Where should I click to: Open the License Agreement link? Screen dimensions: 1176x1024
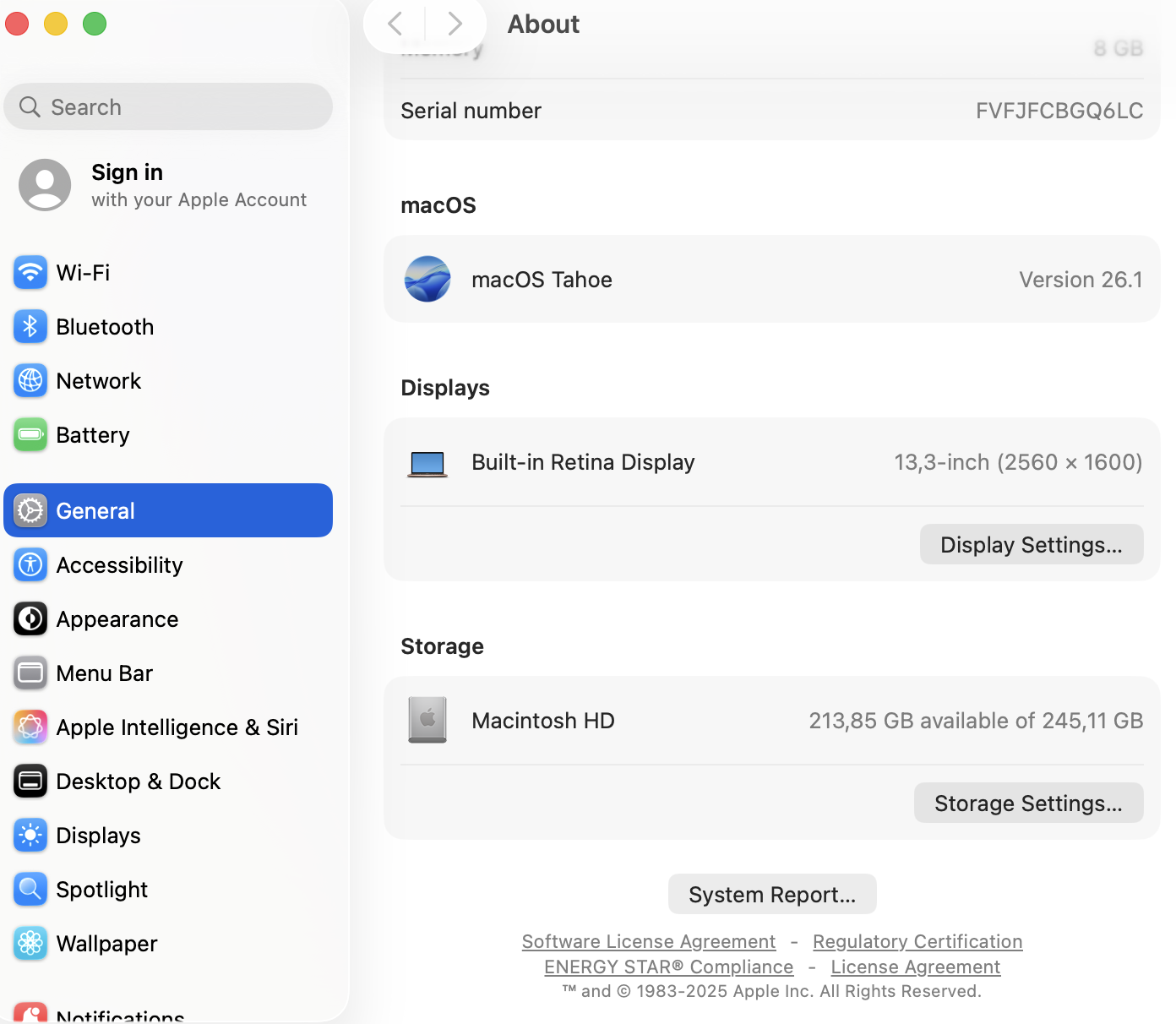pos(916,967)
